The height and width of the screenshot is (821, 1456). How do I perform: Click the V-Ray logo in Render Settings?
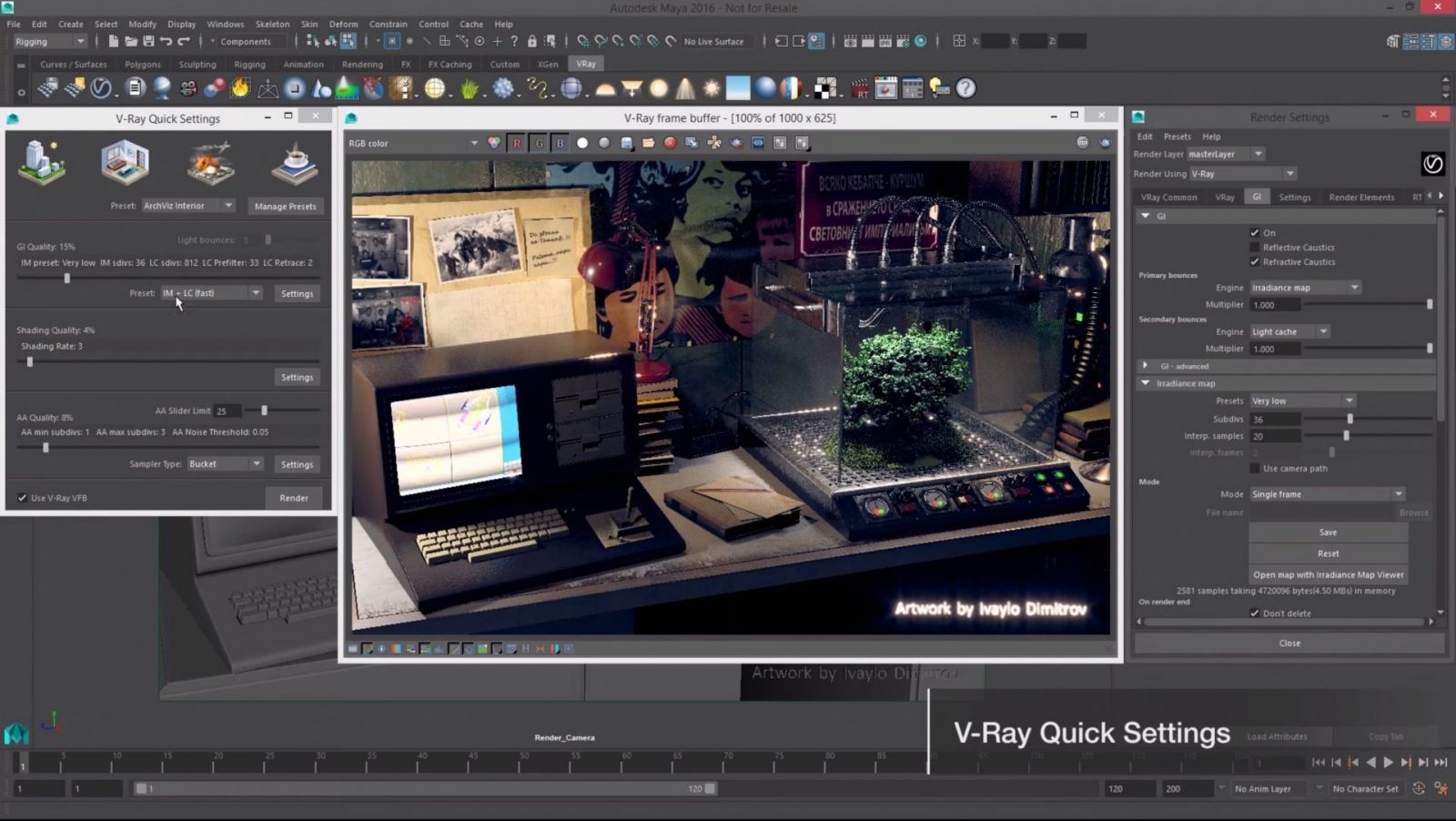[1432, 164]
